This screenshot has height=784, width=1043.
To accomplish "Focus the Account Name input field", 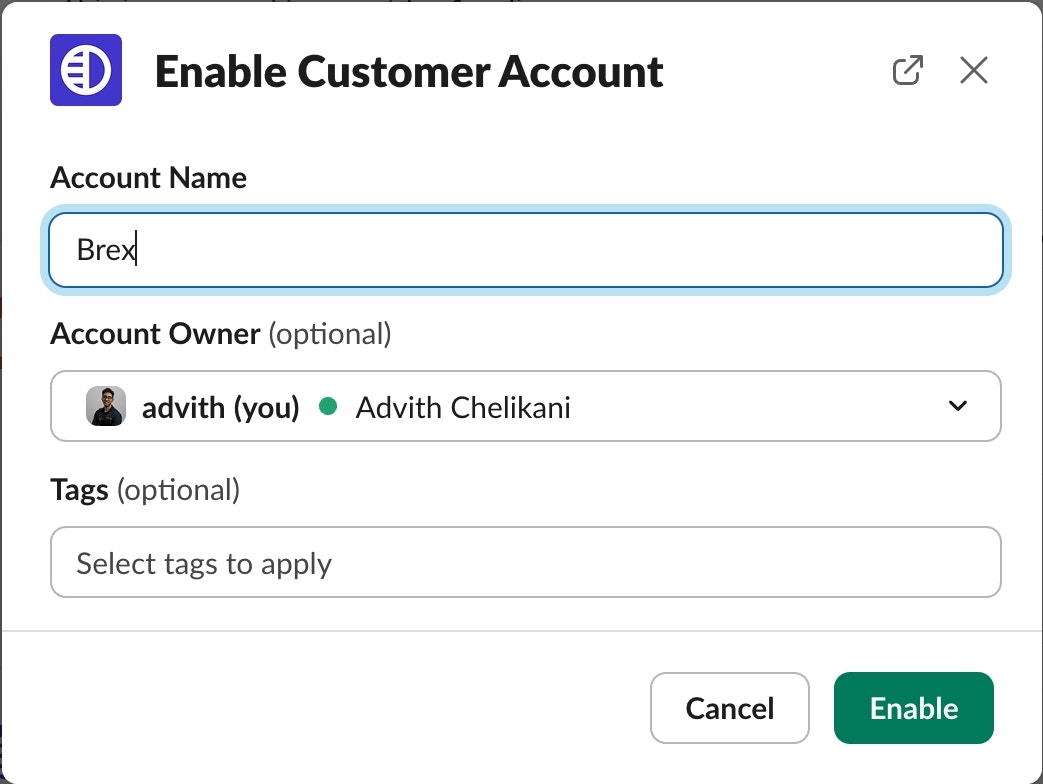I will click(525, 250).
